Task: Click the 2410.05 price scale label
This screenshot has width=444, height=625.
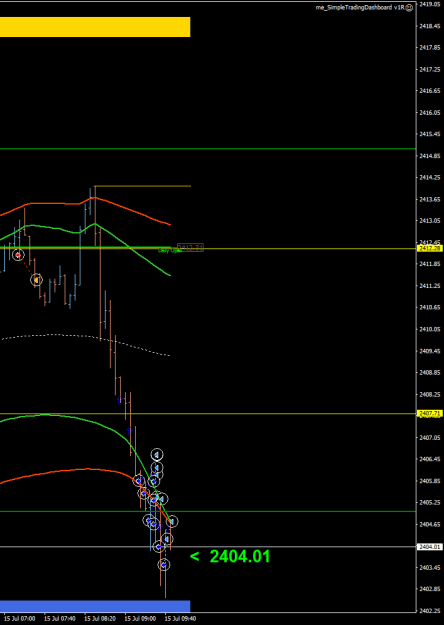Action: point(428,329)
